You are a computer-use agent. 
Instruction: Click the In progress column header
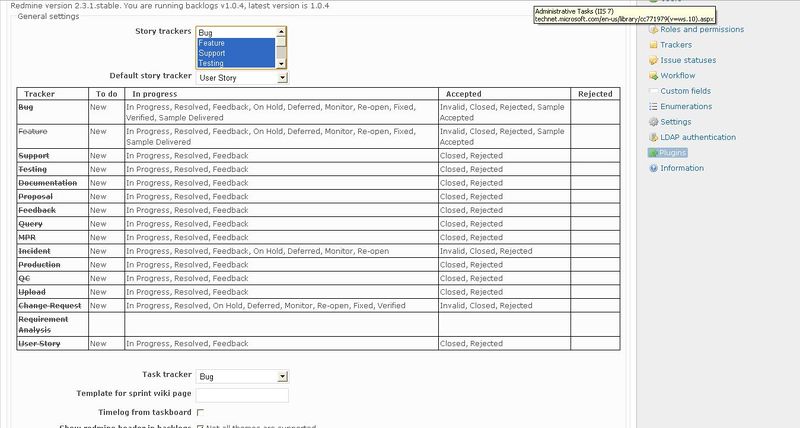(155, 94)
